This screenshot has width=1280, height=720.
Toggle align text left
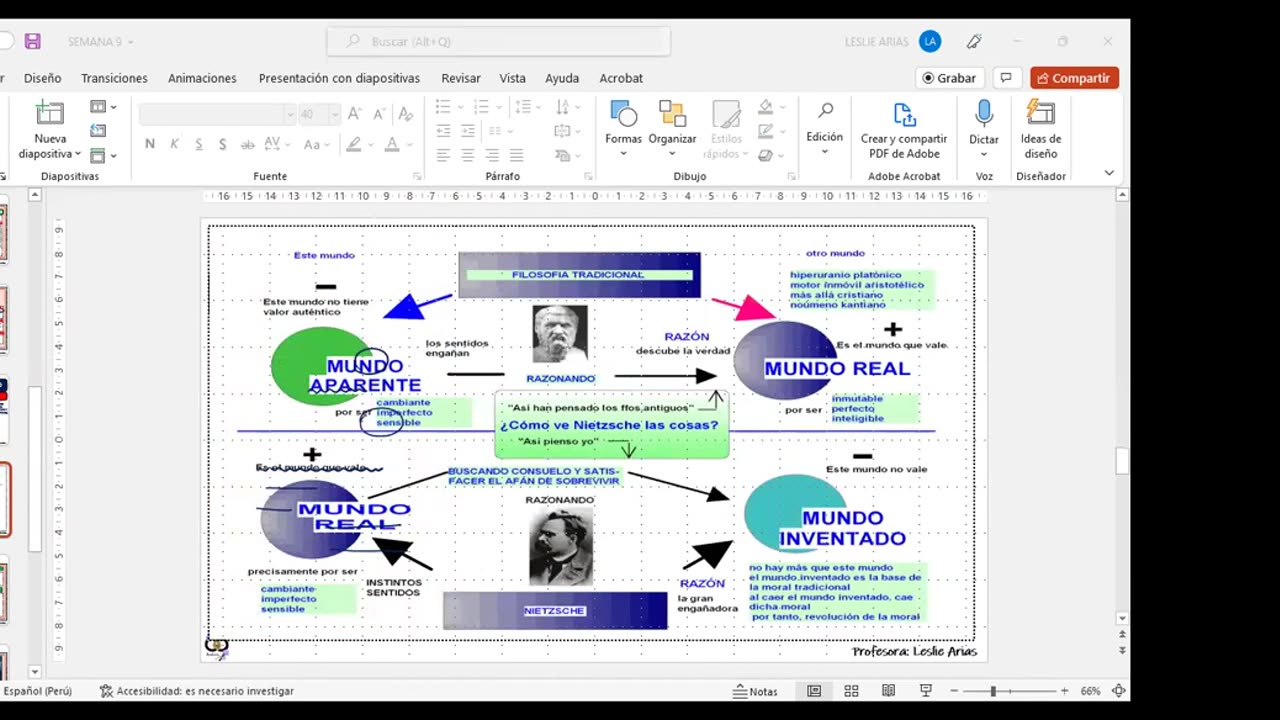click(444, 155)
